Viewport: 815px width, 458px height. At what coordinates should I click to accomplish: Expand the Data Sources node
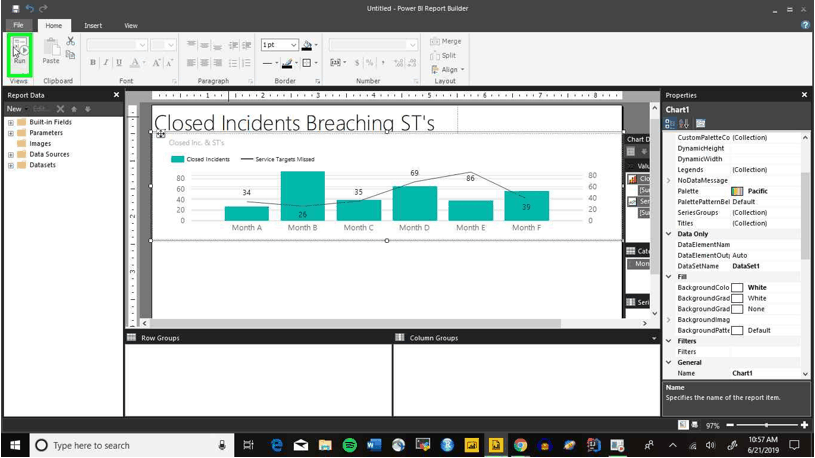pos(10,155)
